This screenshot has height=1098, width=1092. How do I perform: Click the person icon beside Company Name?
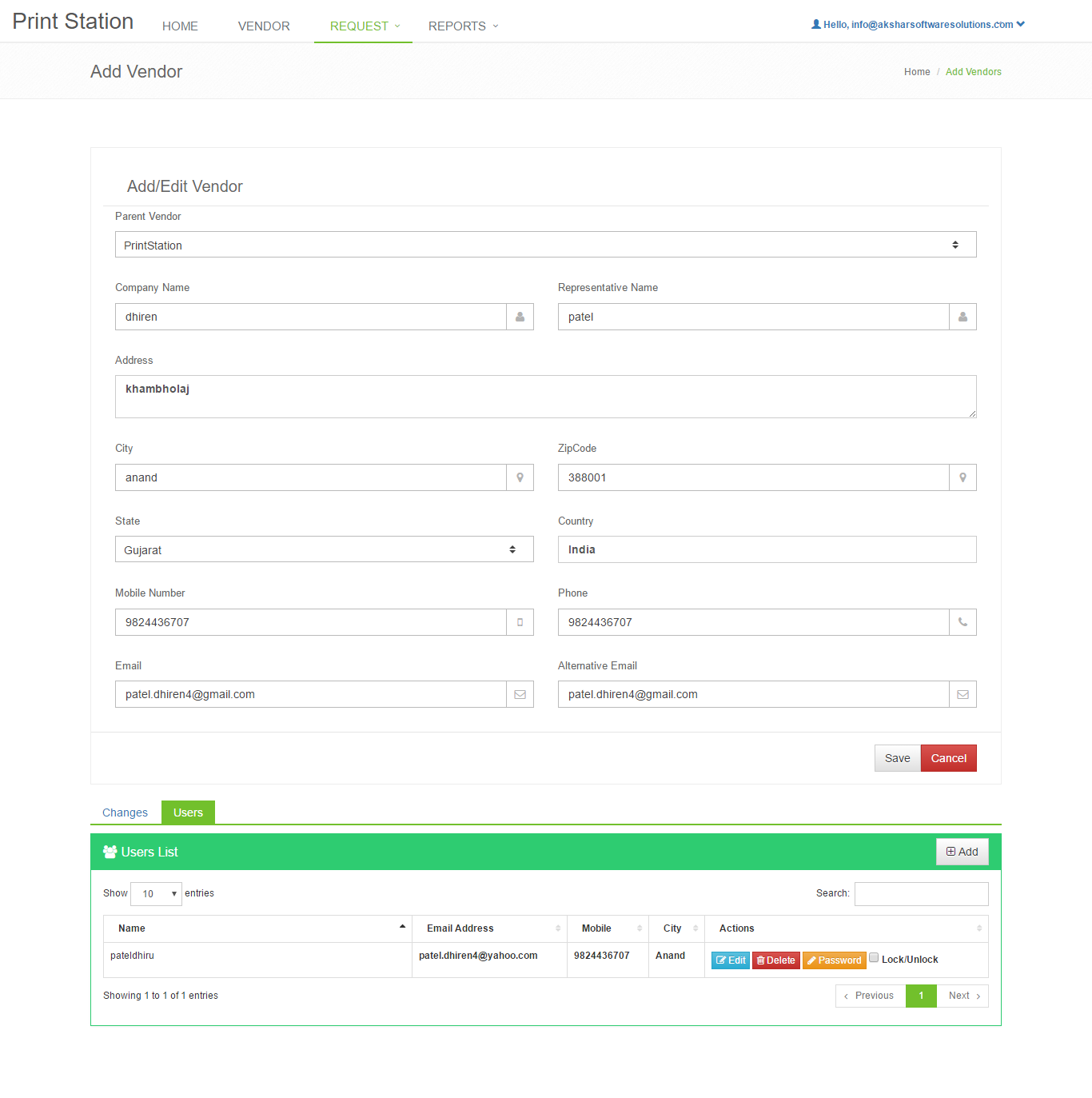(x=520, y=317)
